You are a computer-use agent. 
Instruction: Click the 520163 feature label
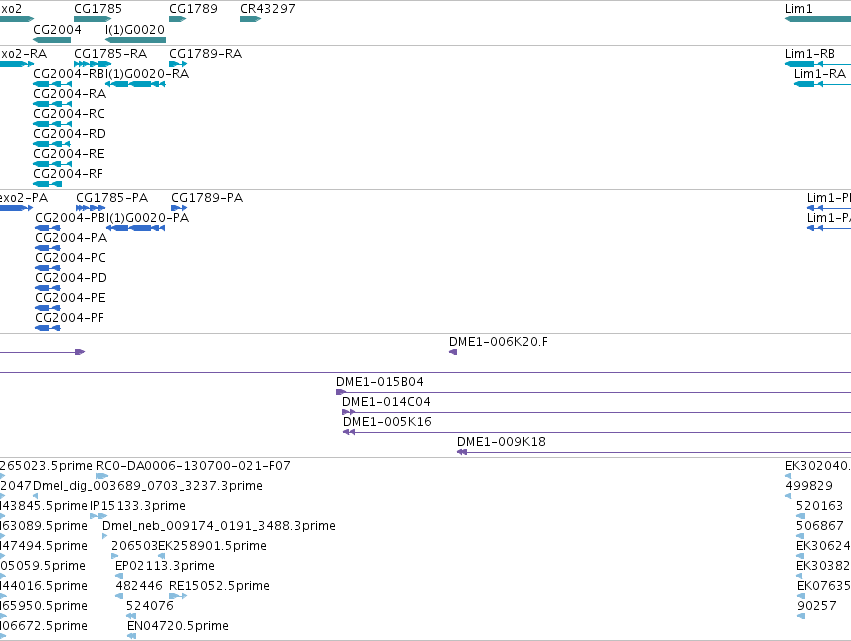[x=820, y=506]
